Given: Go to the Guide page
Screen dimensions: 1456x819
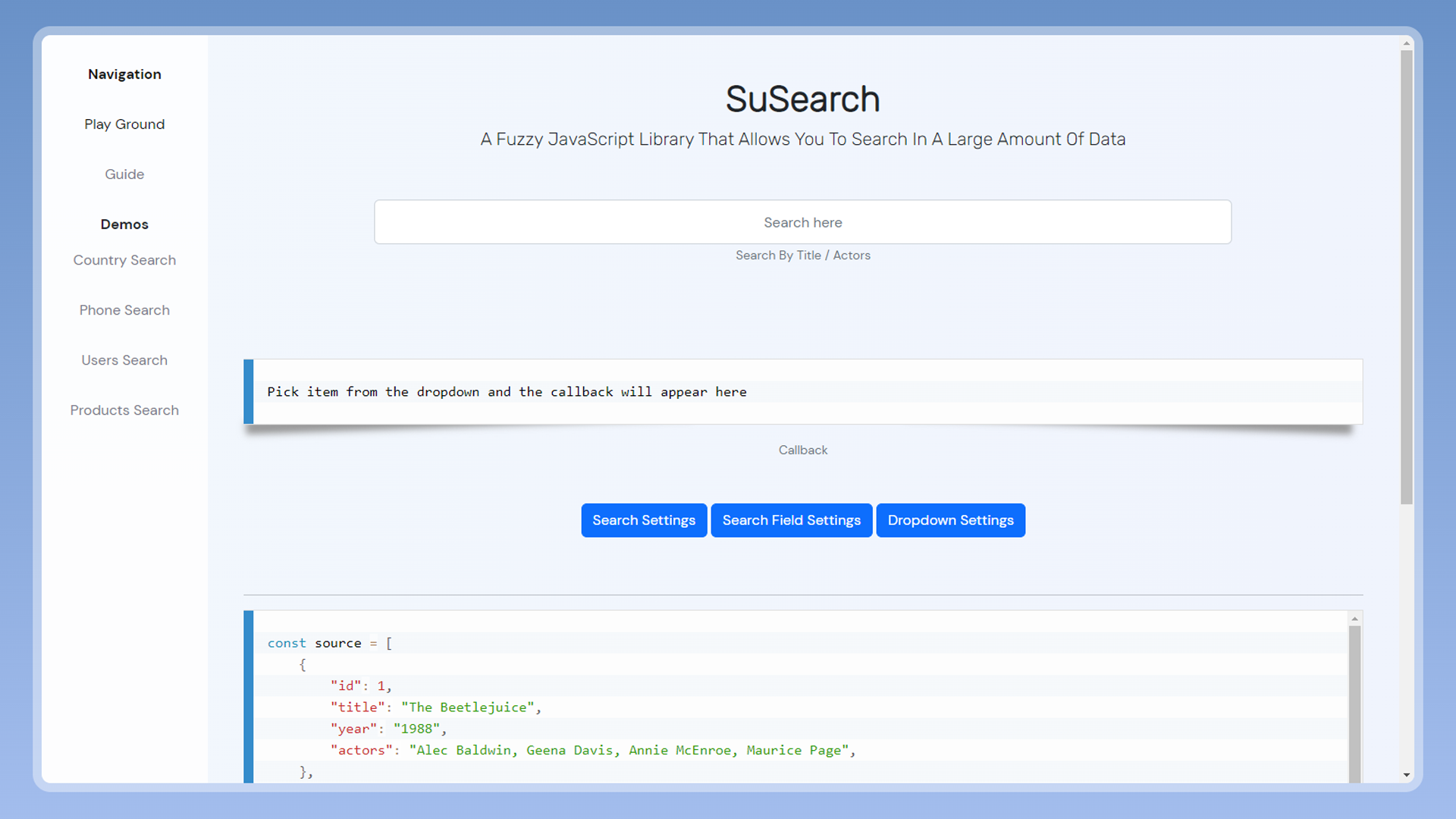Looking at the screenshot, I should [124, 174].
